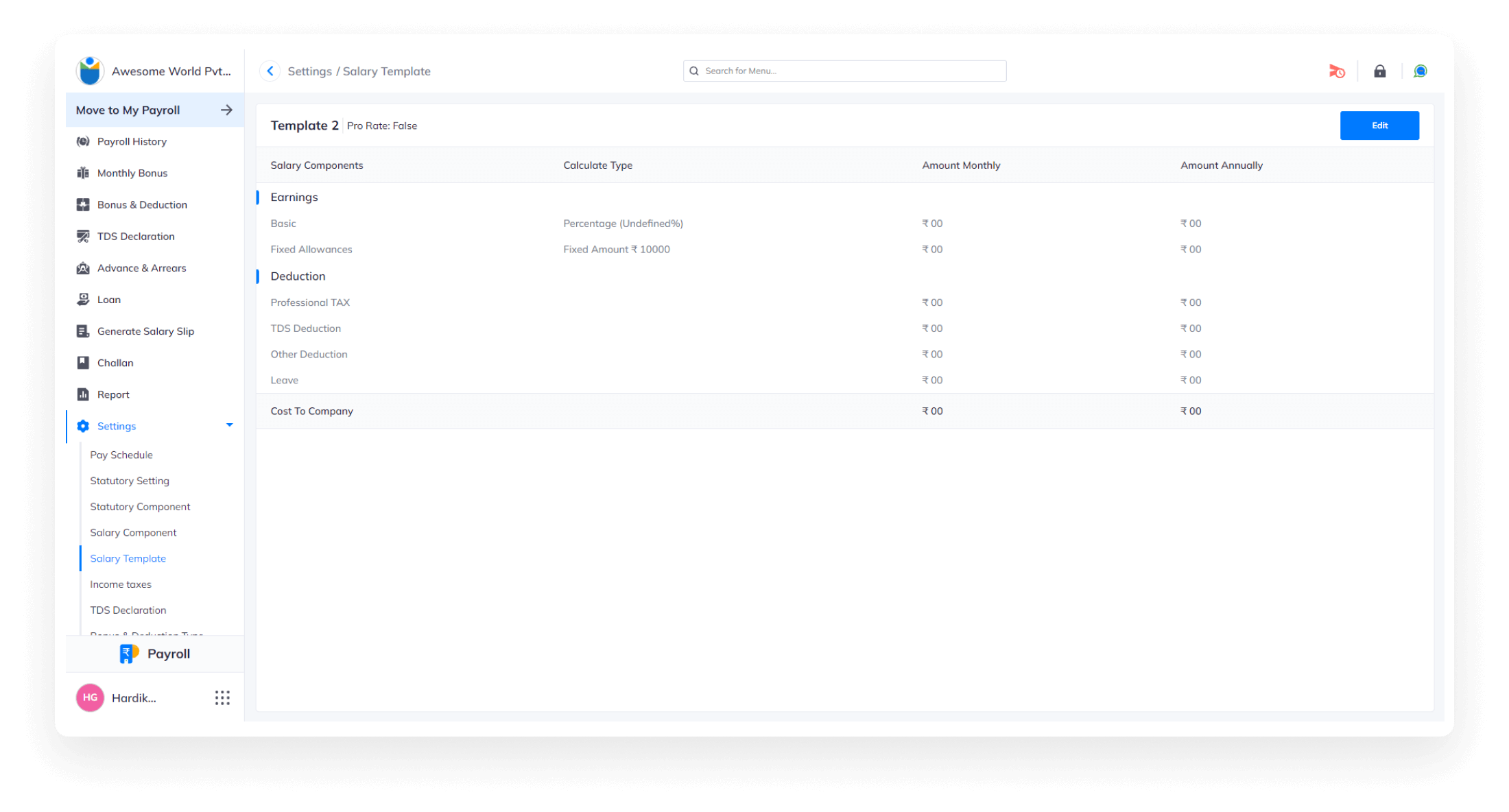
Task: Open the Salary Component submenu
Action: tap(134, 532)
